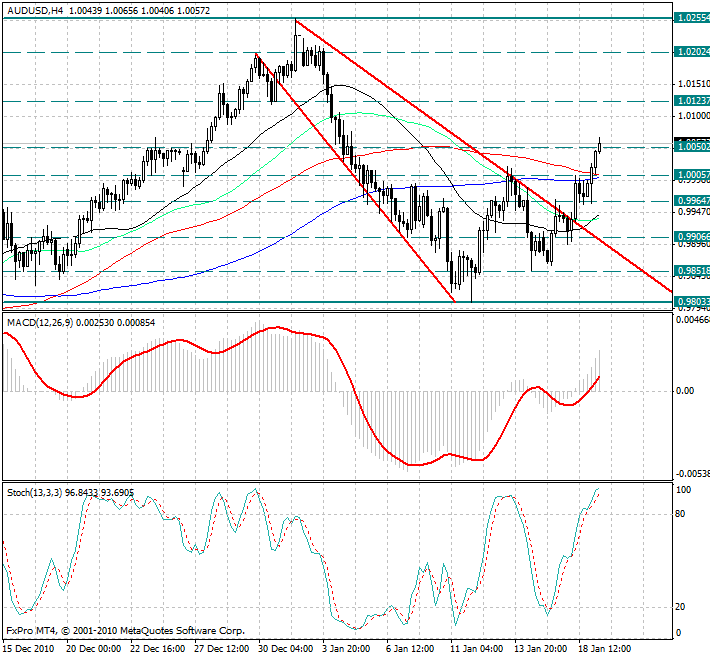Screen dimensions: 710x656
Task: Click the 1.0255 top price level label
Action: click(692, 18)
